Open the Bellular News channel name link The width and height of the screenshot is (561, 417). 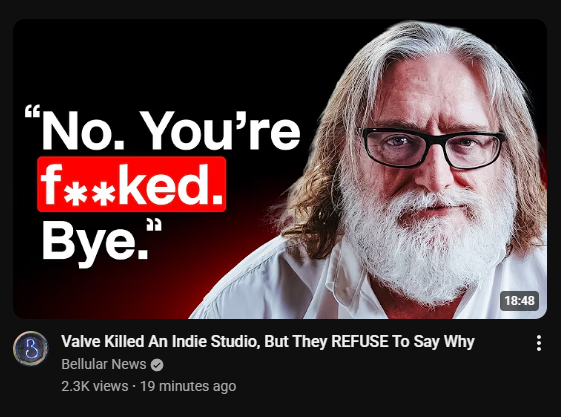pos(104,364)
